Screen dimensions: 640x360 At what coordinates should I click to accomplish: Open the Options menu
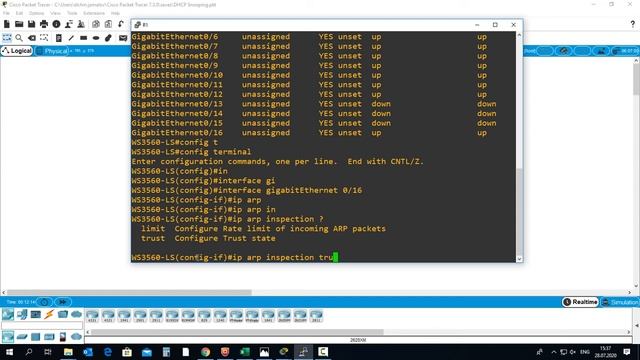coord(36,13)
